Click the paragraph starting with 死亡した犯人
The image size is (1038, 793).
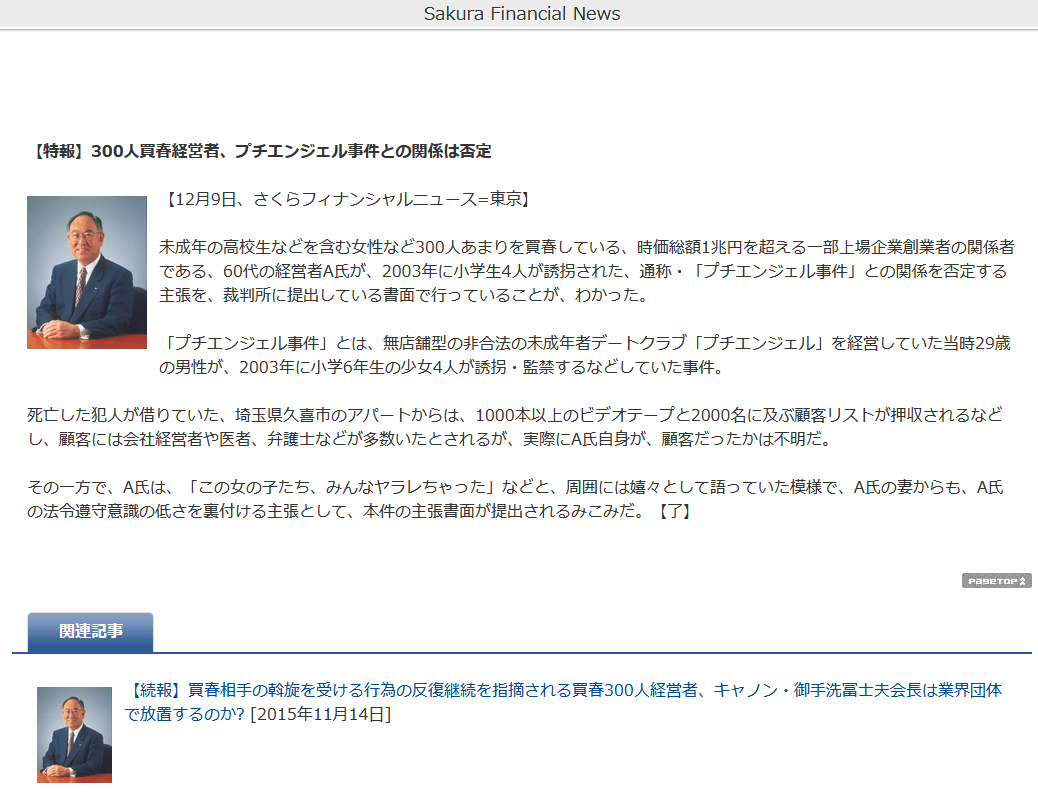515,427
